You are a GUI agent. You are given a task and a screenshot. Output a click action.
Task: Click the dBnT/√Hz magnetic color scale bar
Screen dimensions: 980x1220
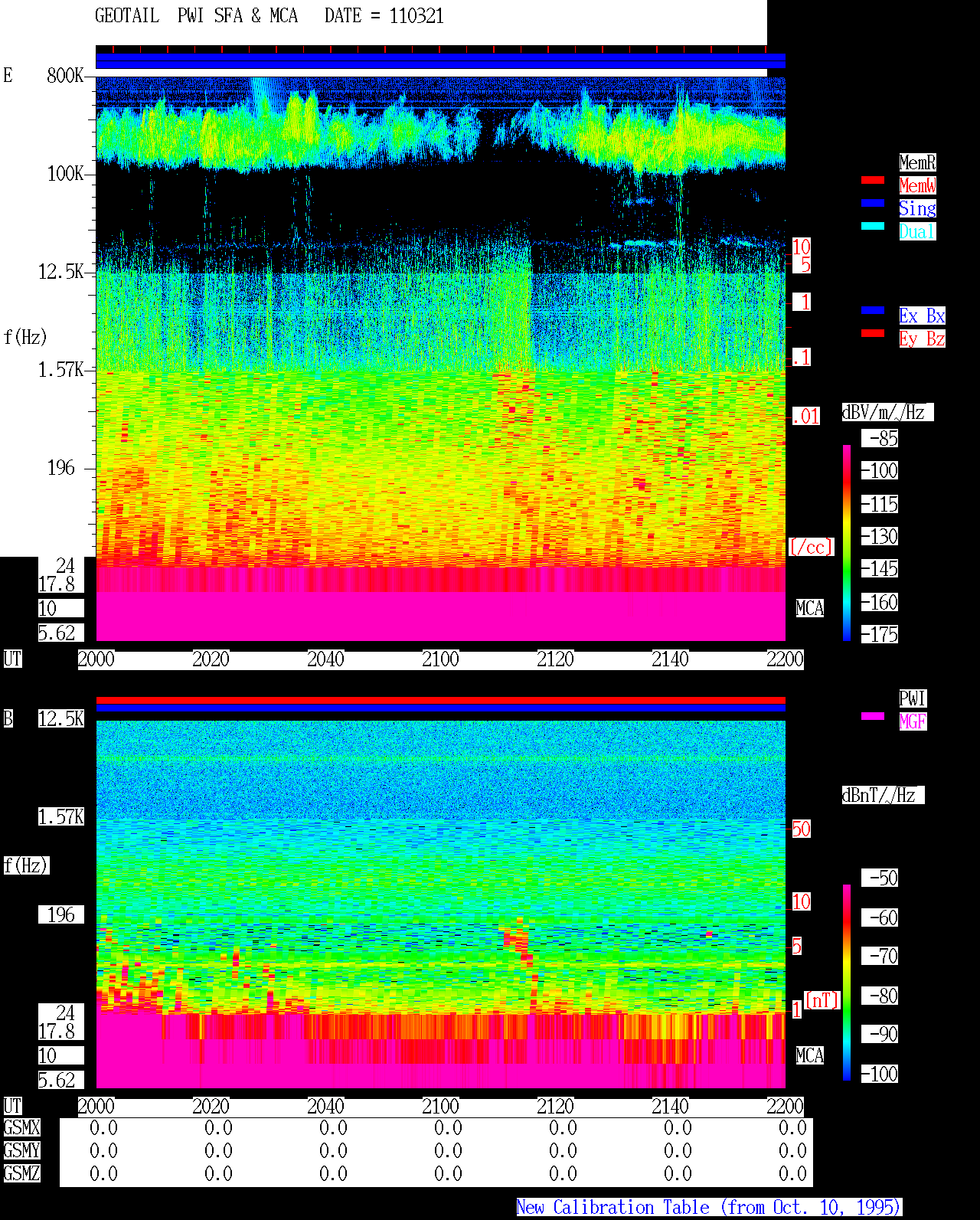pos(847,983)
